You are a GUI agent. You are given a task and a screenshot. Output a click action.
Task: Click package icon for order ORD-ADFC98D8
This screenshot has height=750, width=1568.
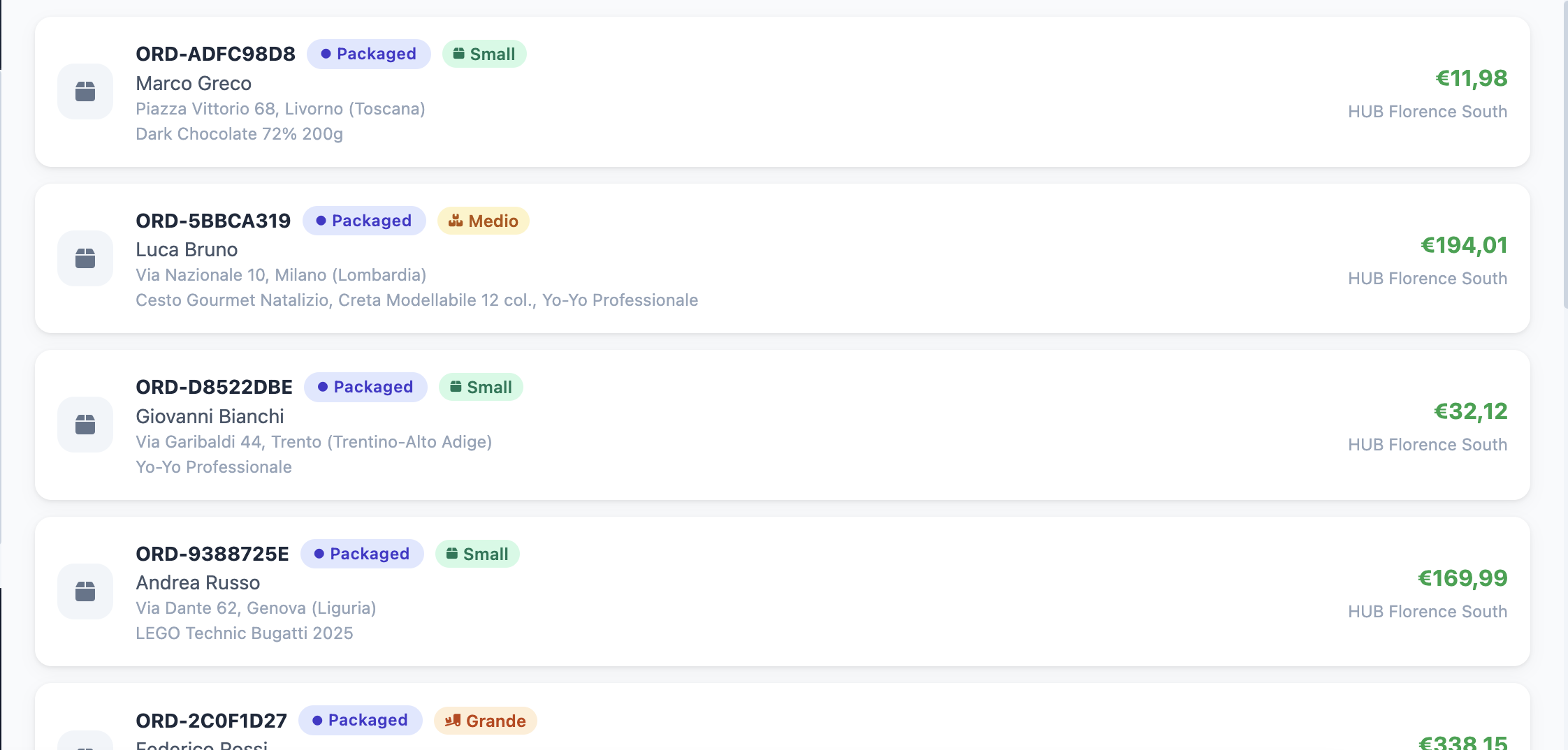point(85,91)
